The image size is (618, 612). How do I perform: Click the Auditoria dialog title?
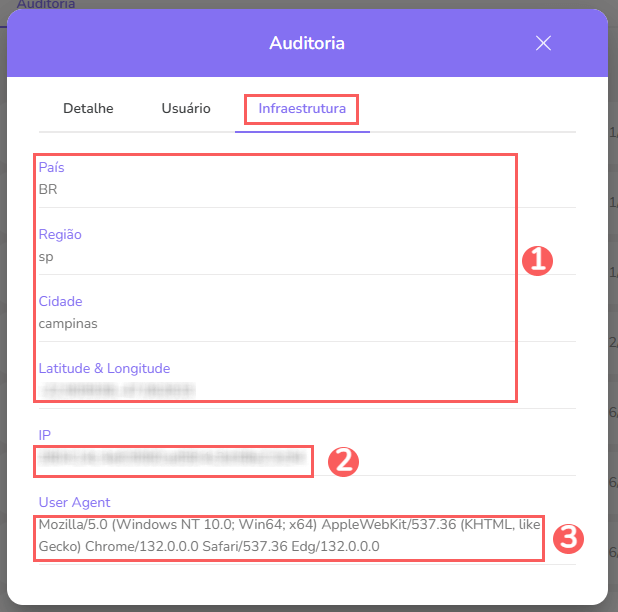tap(307, 43)
